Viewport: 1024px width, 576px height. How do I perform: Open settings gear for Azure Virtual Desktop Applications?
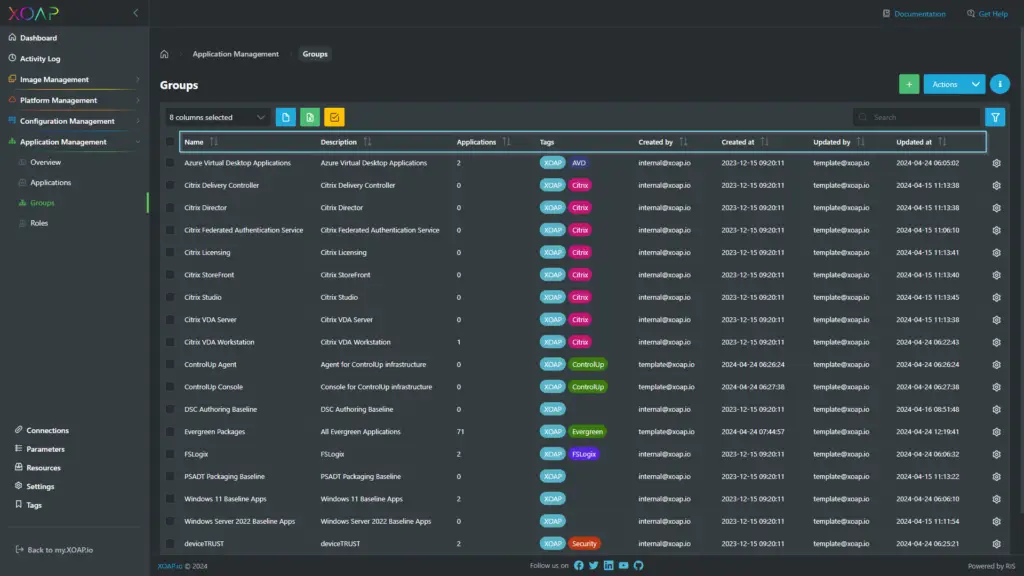(x=996, y=163)
